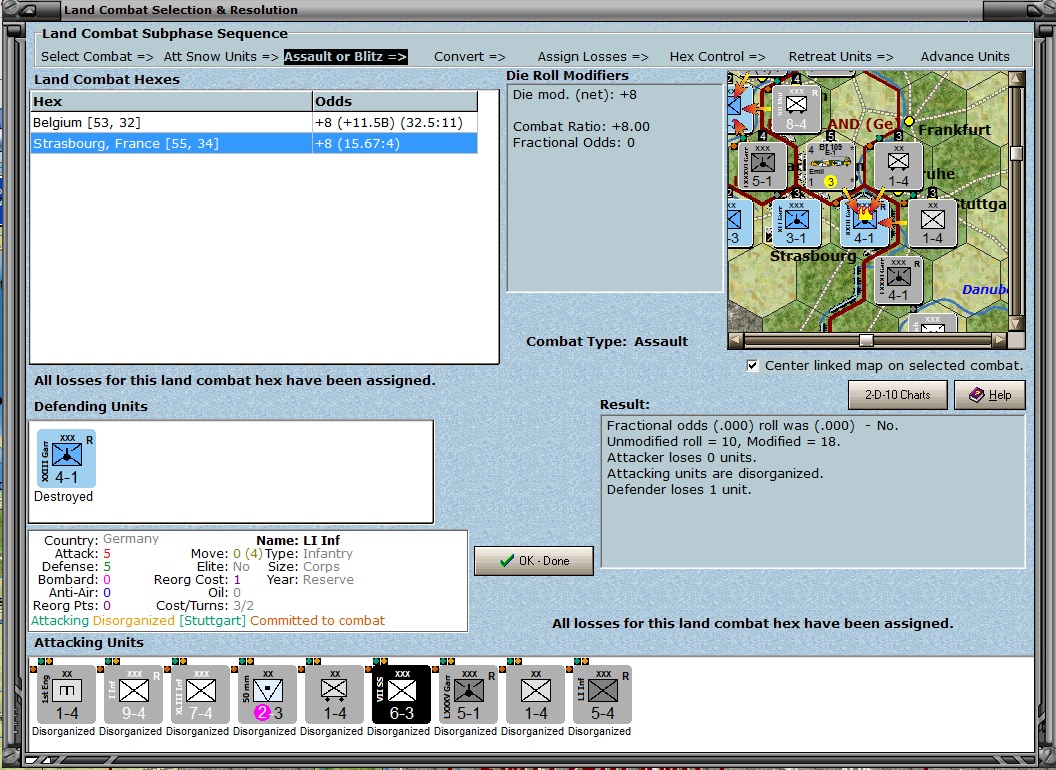Click the 4-1 blue counter at Strasbourg

point(865,224)
